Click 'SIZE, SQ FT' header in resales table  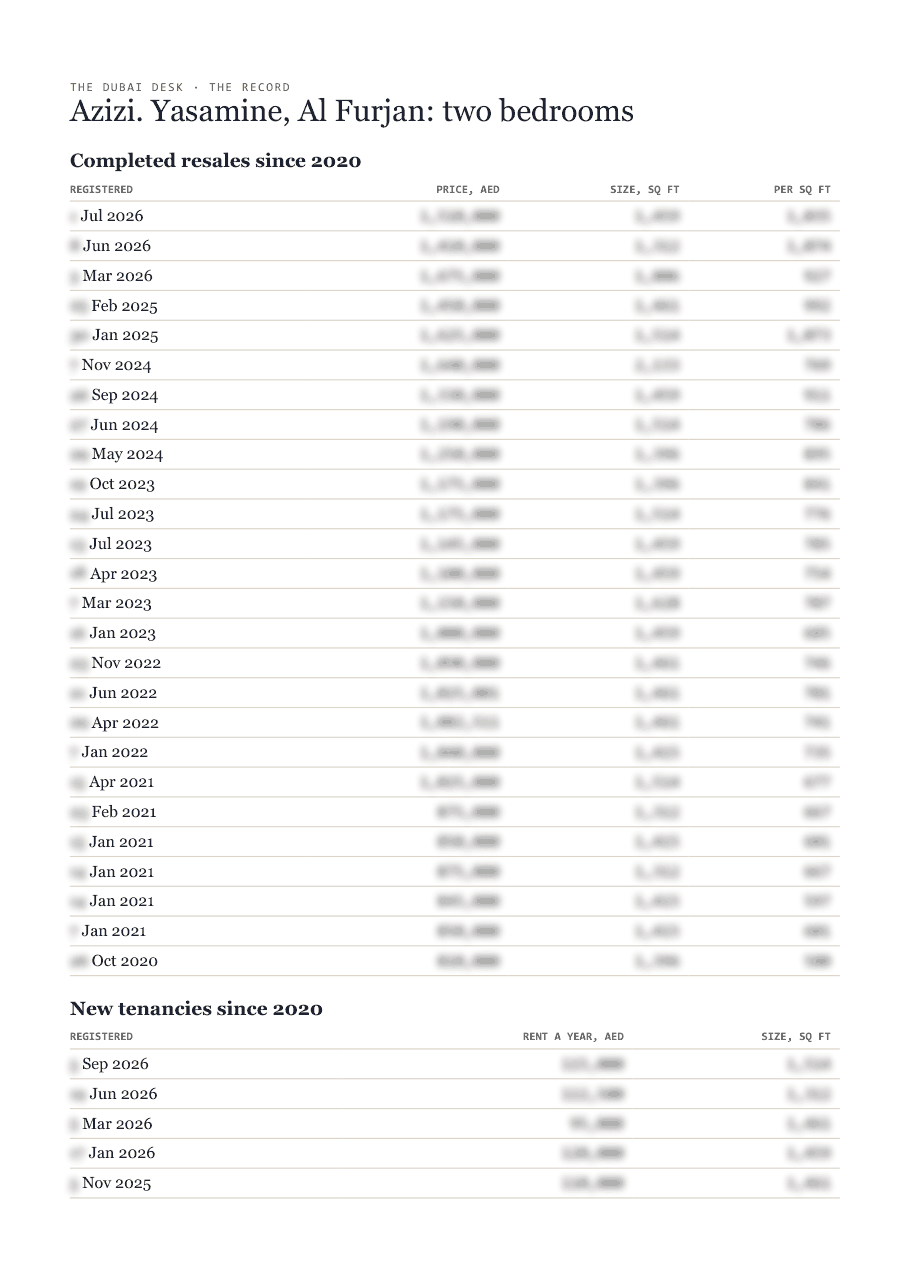(645, 189)
